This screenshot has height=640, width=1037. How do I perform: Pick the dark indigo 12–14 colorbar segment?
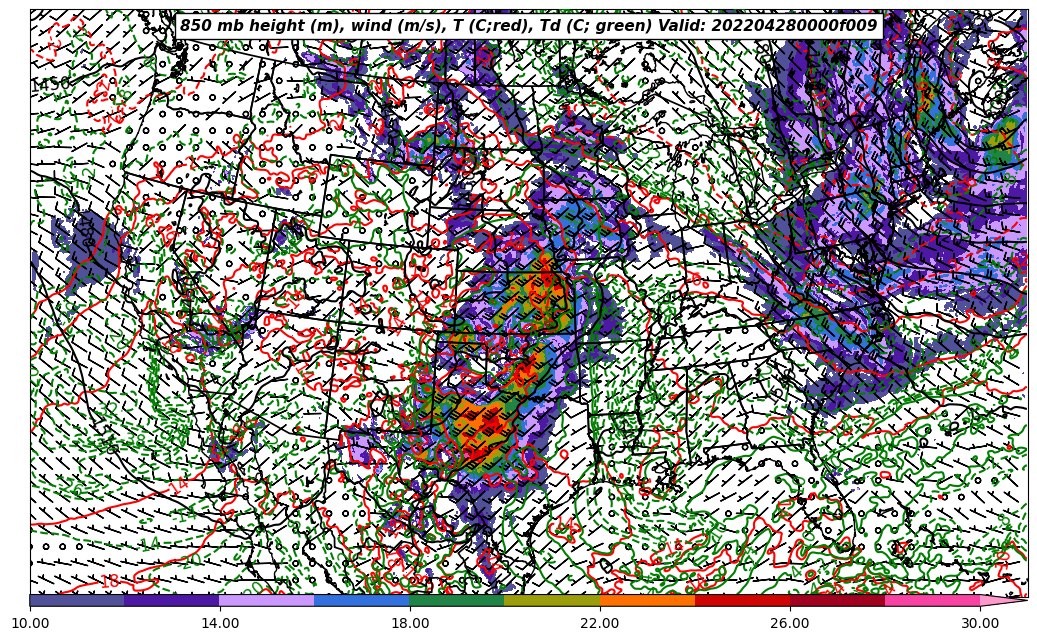click(172, 600)
